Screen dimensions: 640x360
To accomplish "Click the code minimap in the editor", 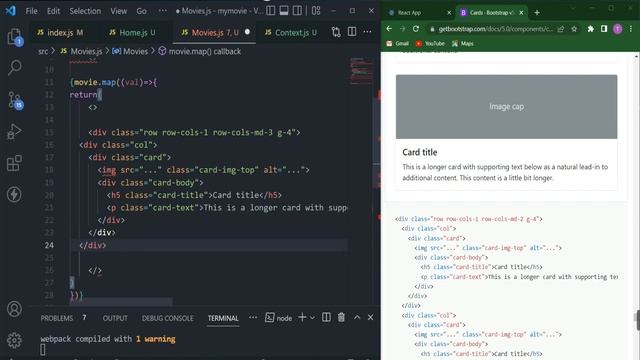I will [x=361, y=71].
